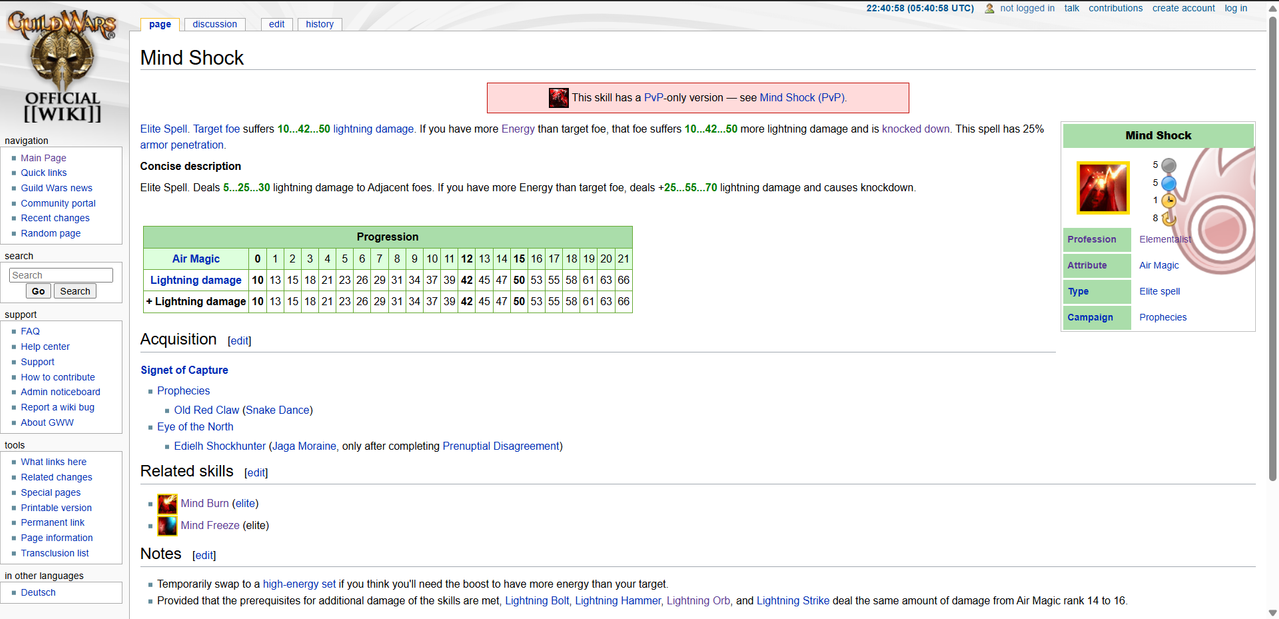Viewport: 1279px width, 619px height.
Task: Open Edielh Shockhunter link
Action: 220,446
